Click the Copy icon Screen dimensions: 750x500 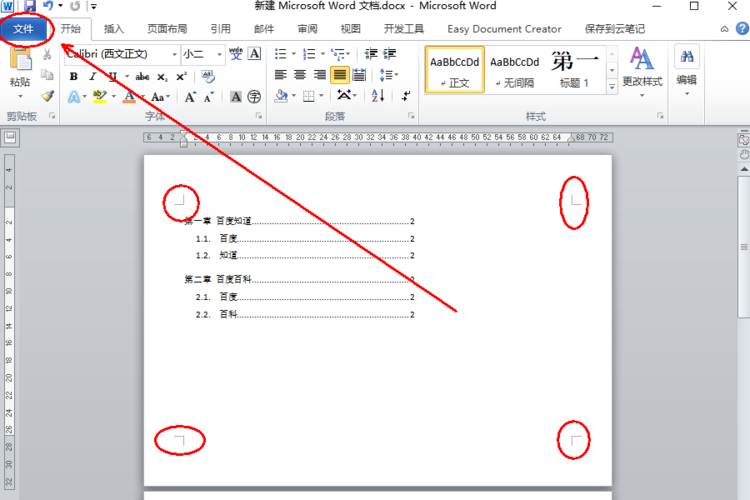click(x=47, y=75)
